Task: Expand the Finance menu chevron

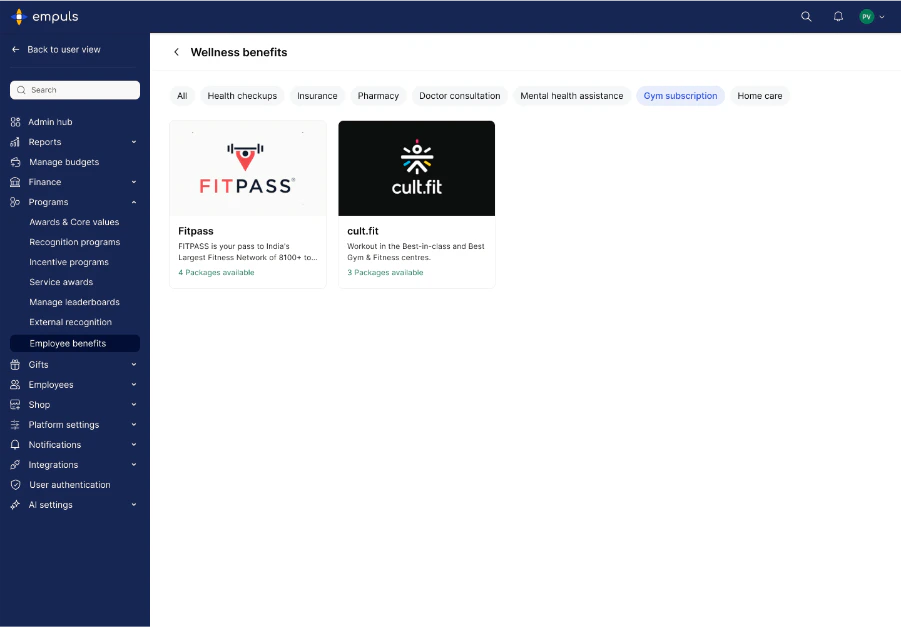Action: click(x=134, y=182)
